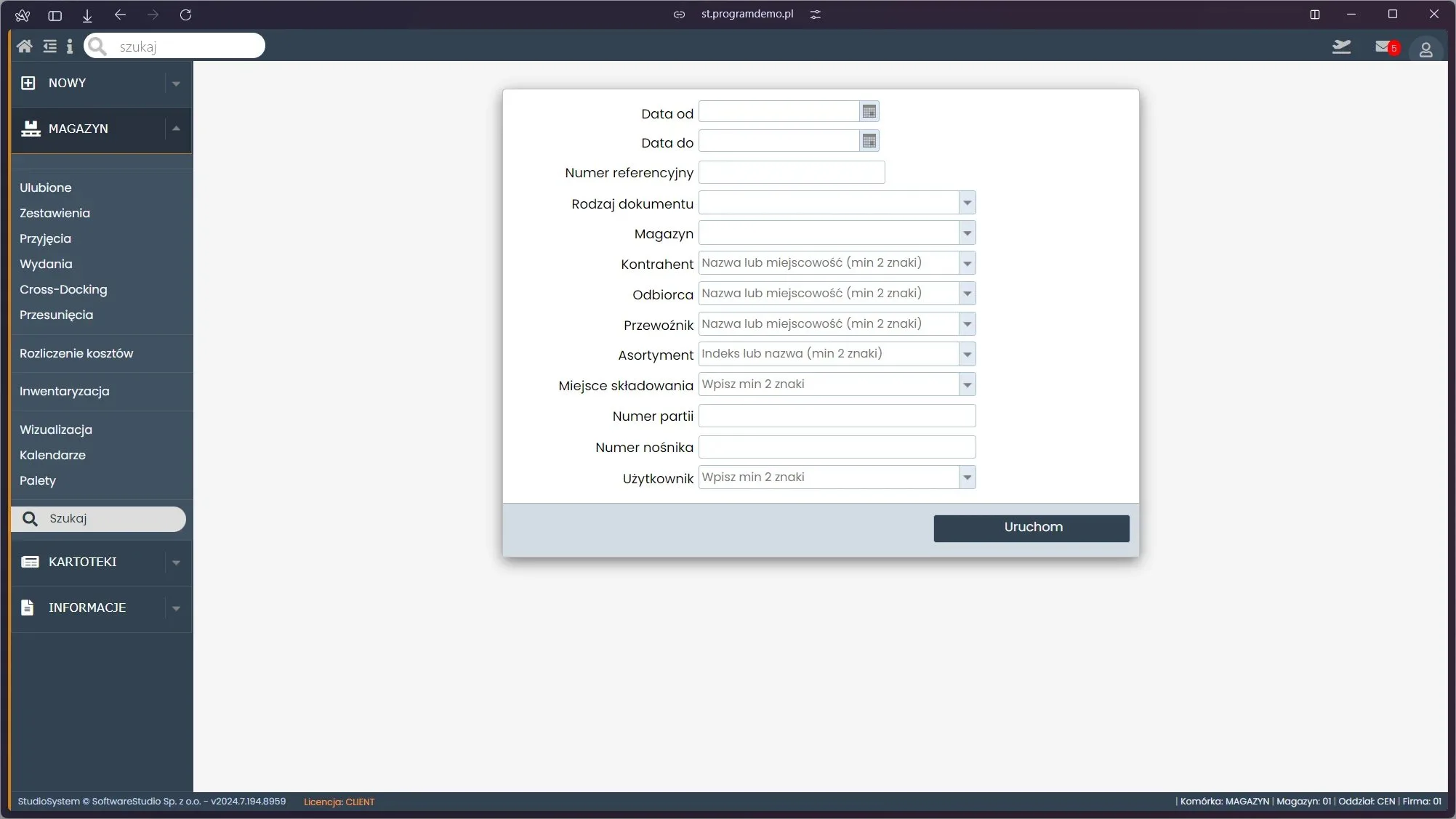Click the Asortyment index input
Screen dimensions: 1456x819
pos(829,354)
